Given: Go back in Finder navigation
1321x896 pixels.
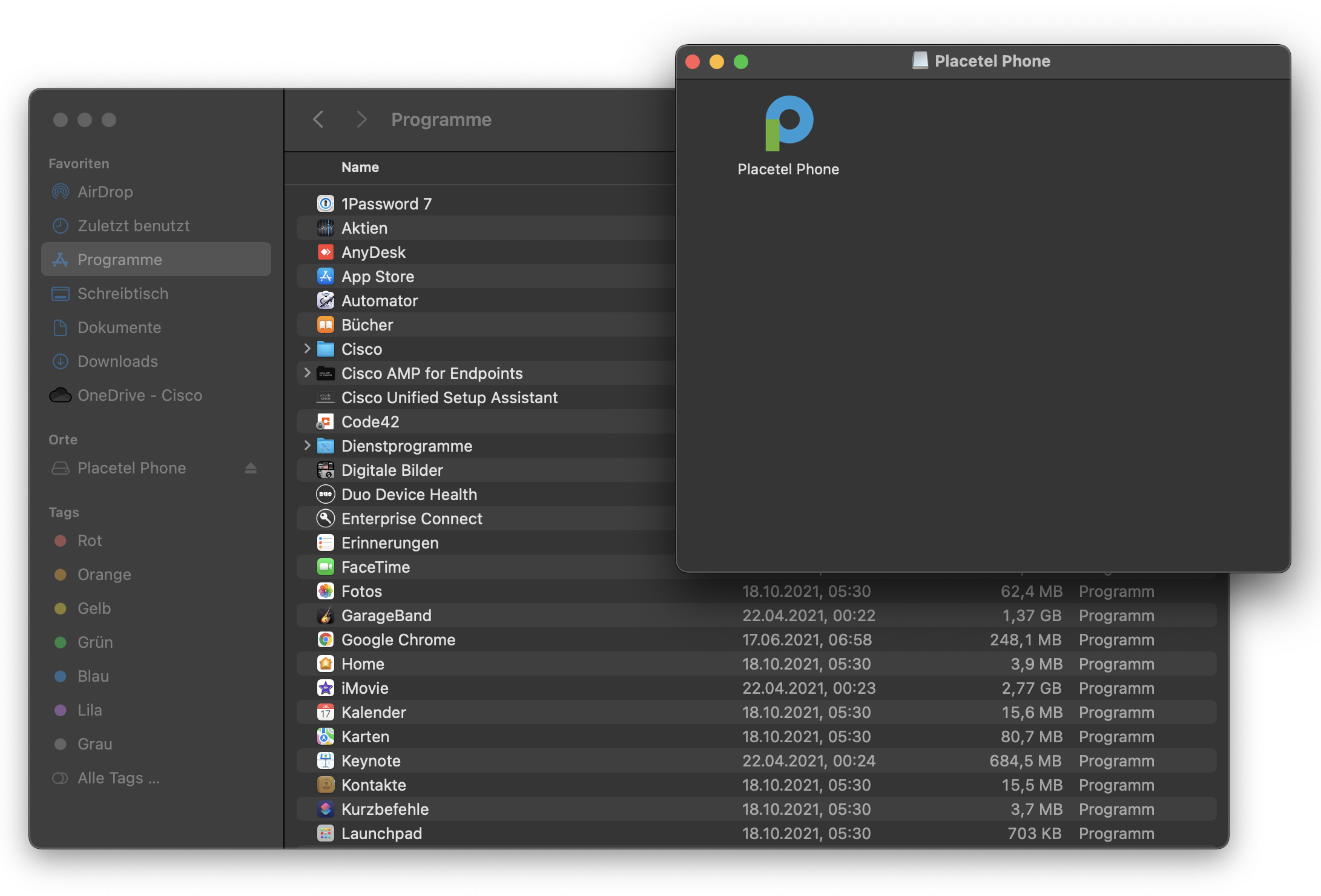Looking at the screenshot, I should tap(318, 119).
